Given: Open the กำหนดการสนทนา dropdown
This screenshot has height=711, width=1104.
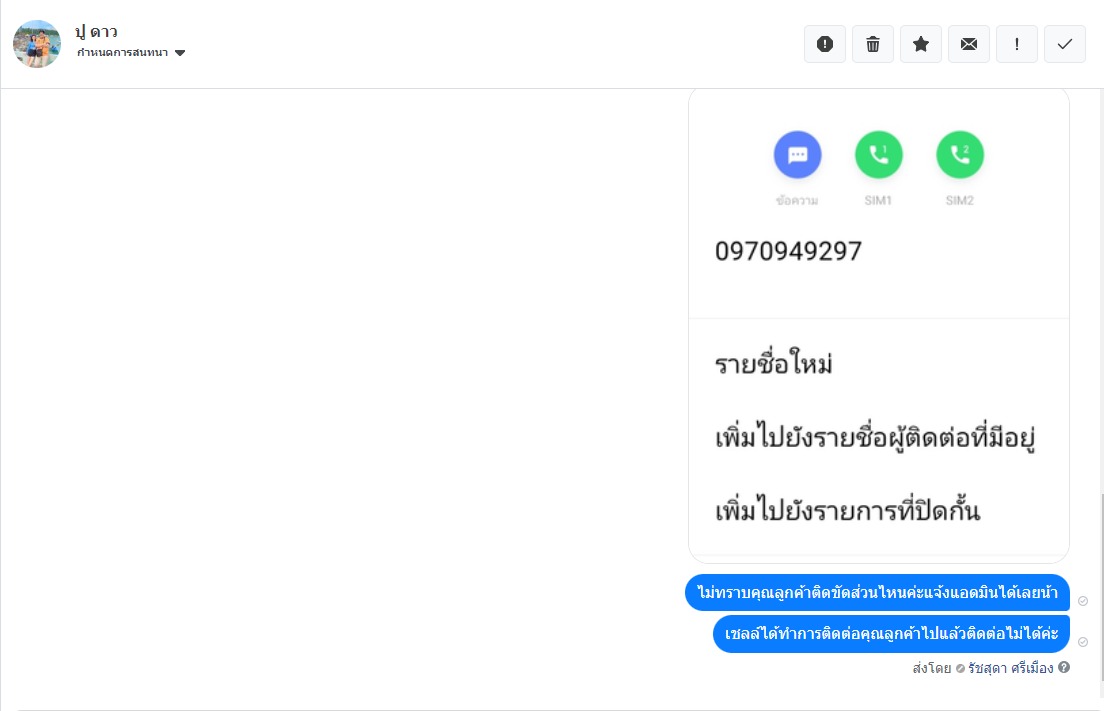Looking at the screenshot, I should coord(123,53).
